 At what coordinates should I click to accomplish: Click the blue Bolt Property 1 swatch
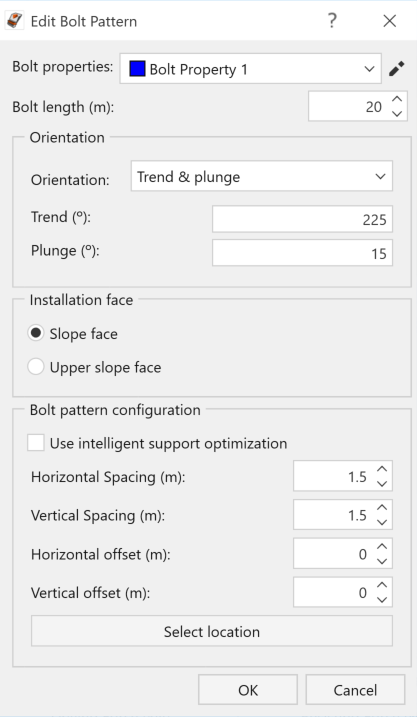137,69
